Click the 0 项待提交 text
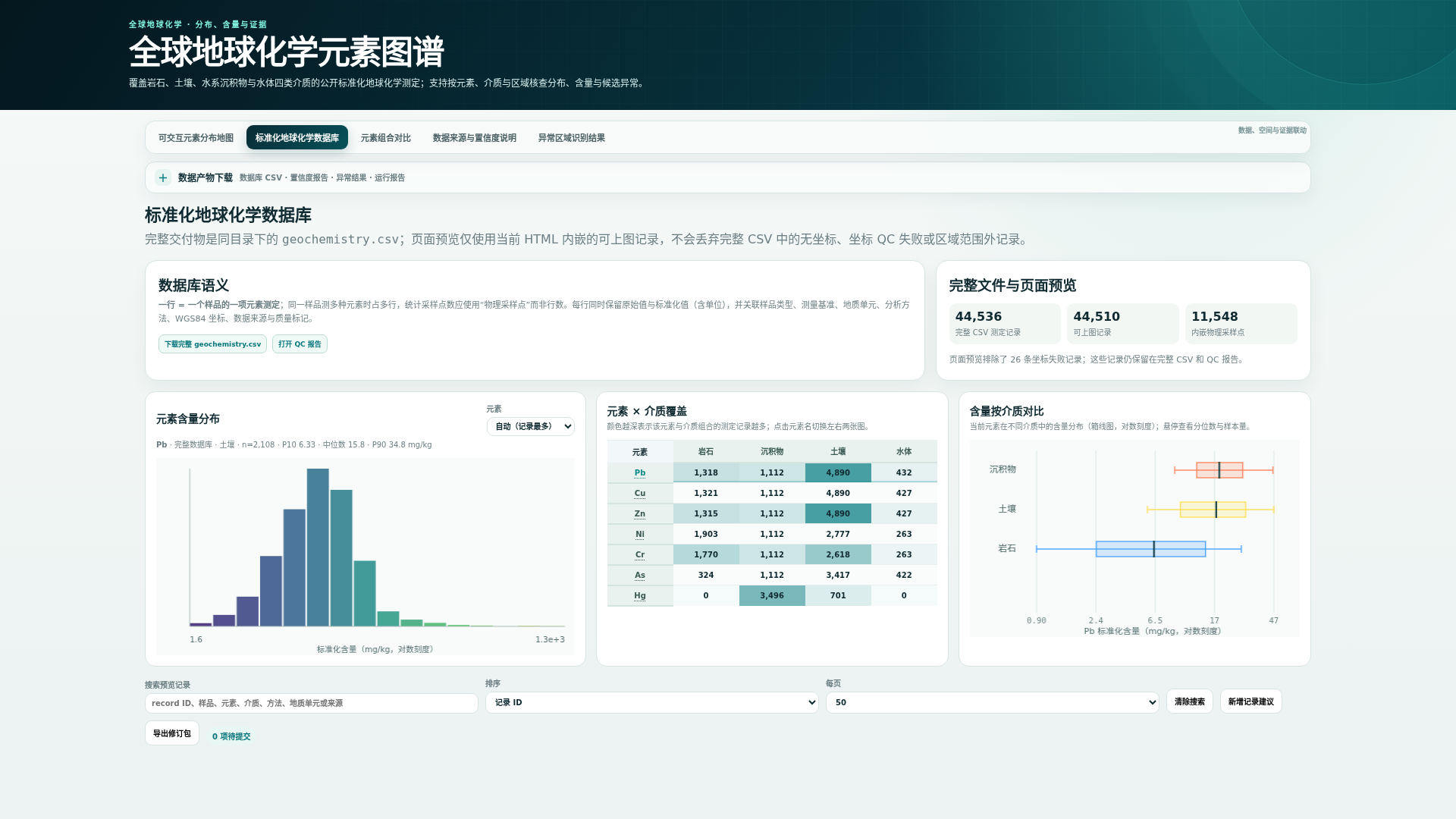1456x819 pixels. (231, 736)
